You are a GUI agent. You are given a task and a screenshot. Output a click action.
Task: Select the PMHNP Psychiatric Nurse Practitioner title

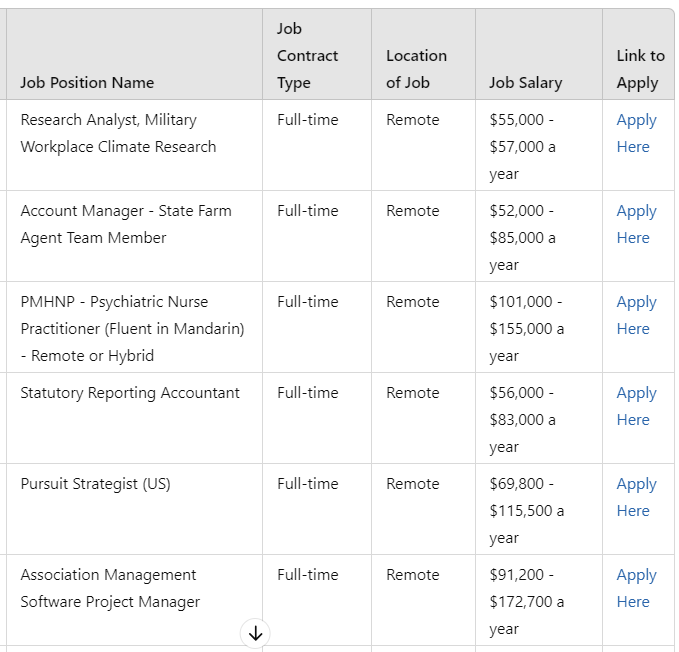[x=132, y=328]
